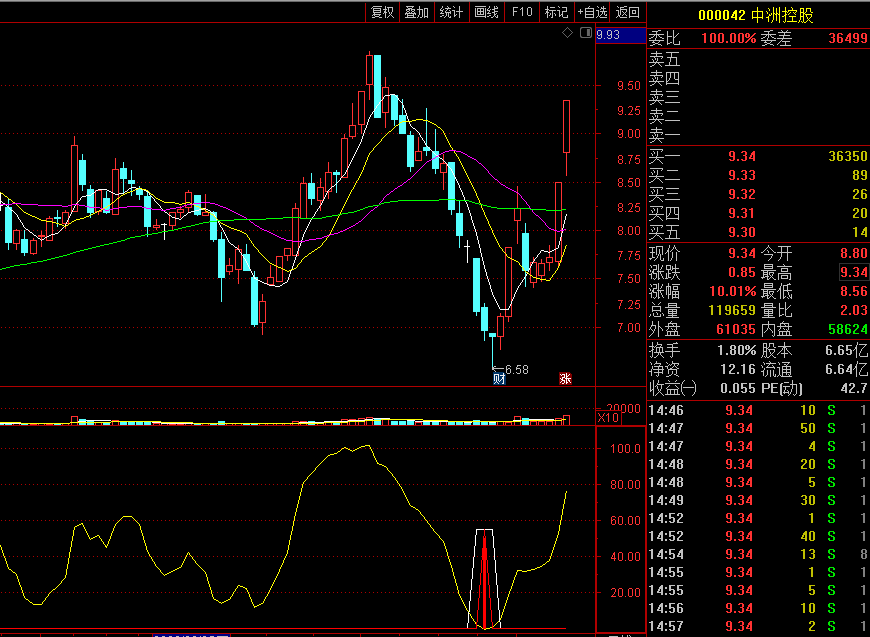Click the 涨跌 0.85 value

click(x=742, y=272)
